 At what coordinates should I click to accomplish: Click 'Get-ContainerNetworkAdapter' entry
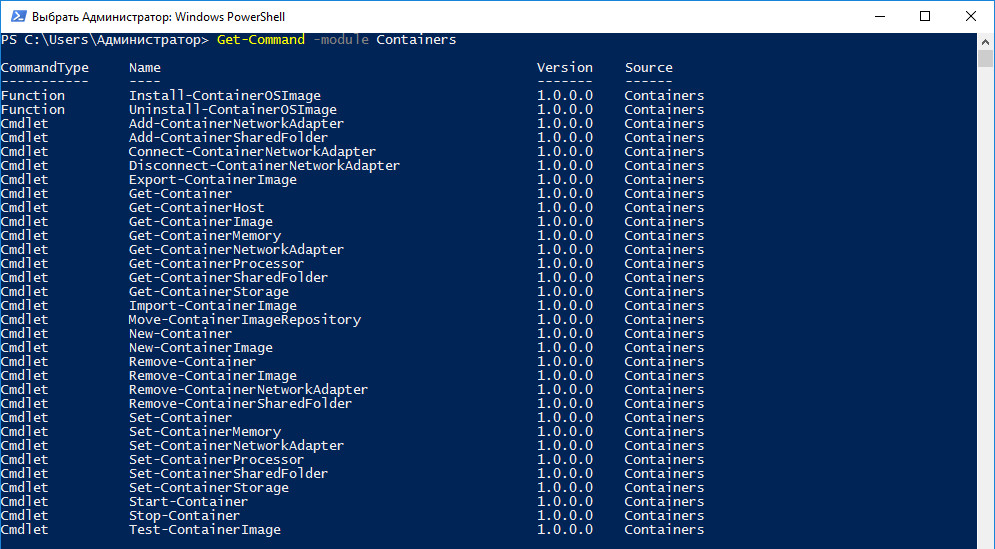(x=236, y=249)
